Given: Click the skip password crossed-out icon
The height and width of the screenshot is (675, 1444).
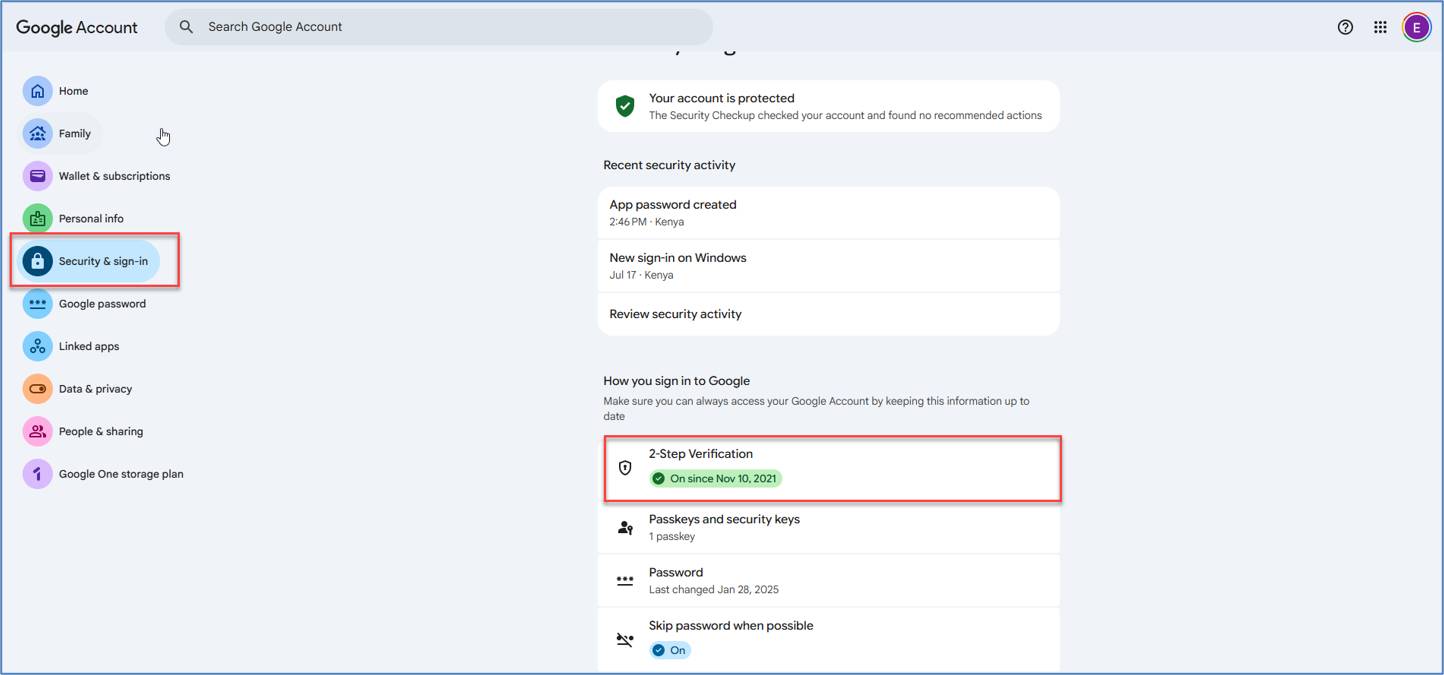Looking at the screenshot, I should coord(625,640).
